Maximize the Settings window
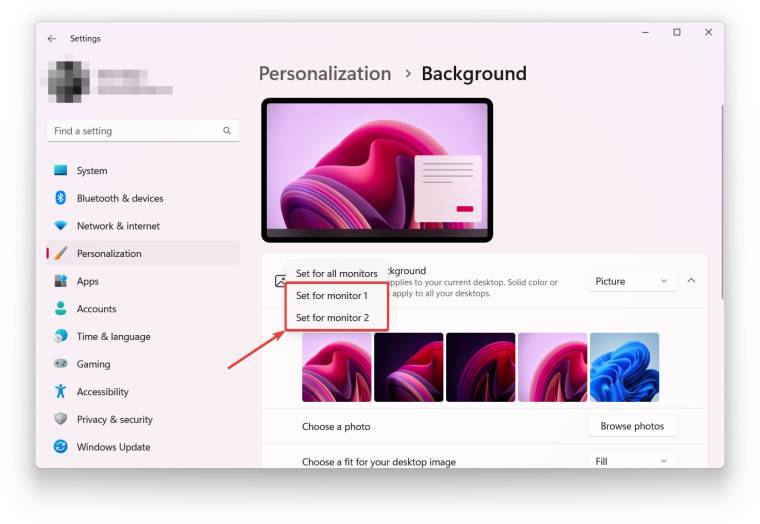 point(677,32)
